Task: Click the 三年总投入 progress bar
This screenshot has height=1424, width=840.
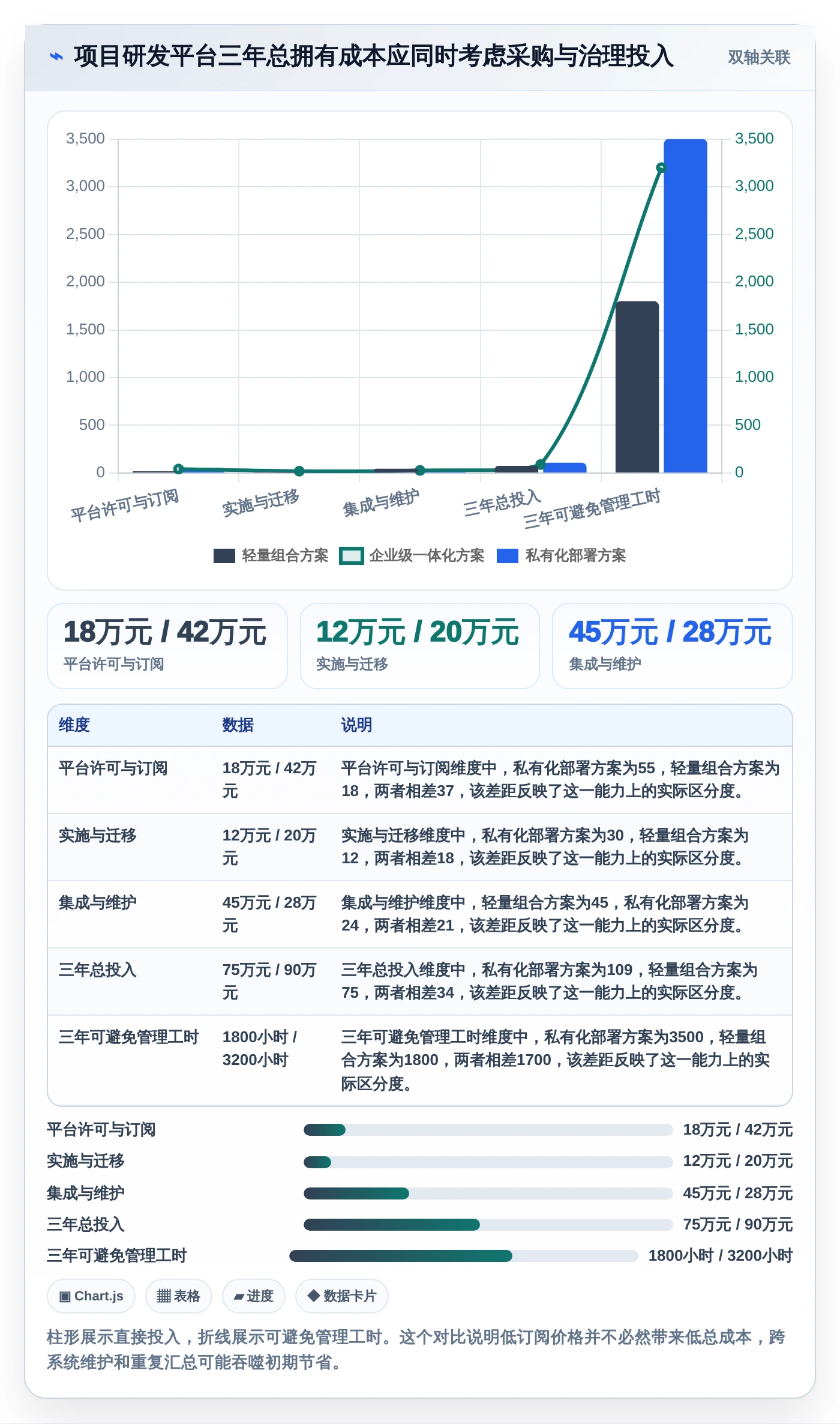Action: [488, 1225]
